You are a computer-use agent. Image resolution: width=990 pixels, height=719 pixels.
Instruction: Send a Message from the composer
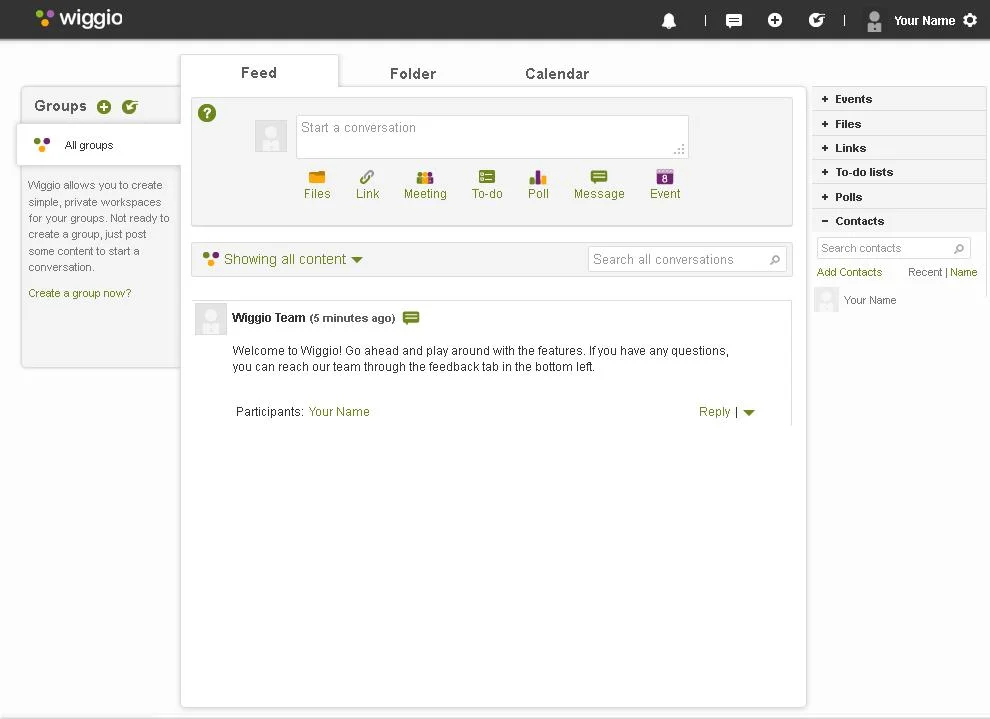[599, 185]
